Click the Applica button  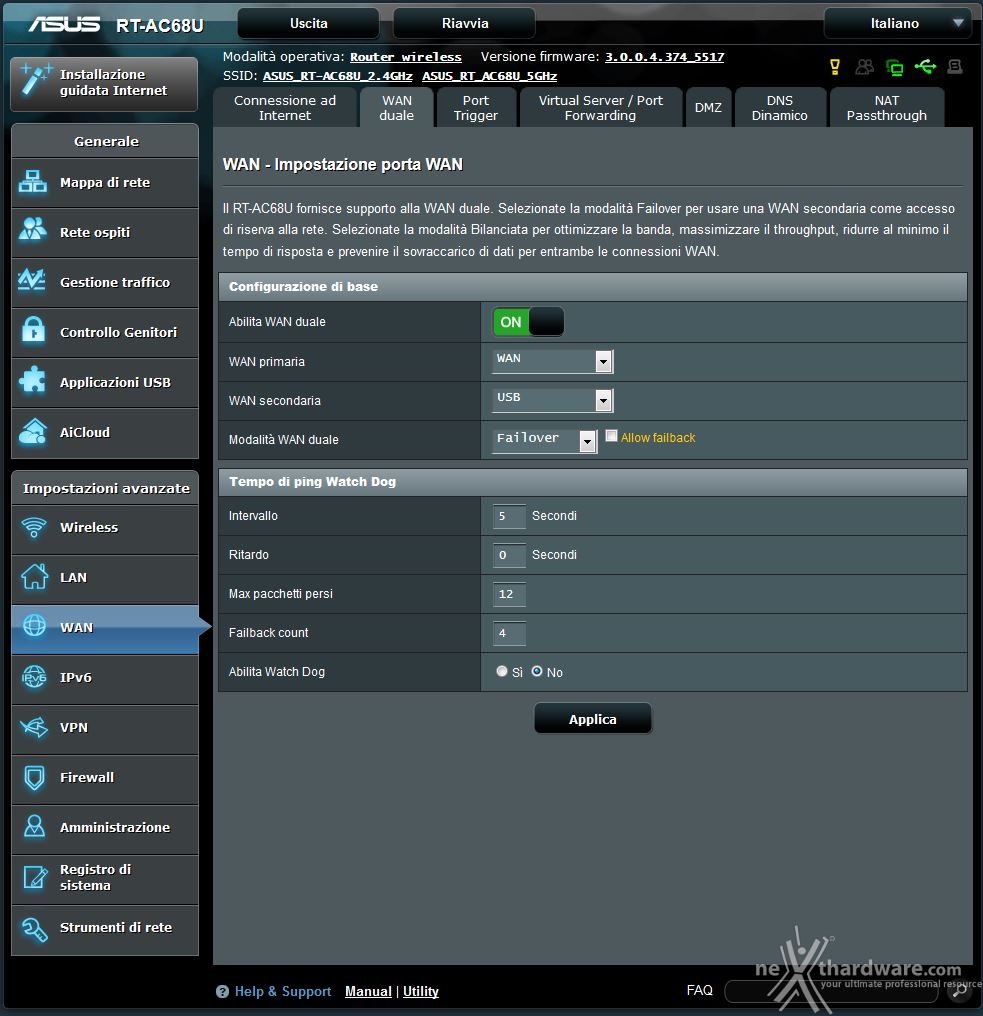click(593, 719)
